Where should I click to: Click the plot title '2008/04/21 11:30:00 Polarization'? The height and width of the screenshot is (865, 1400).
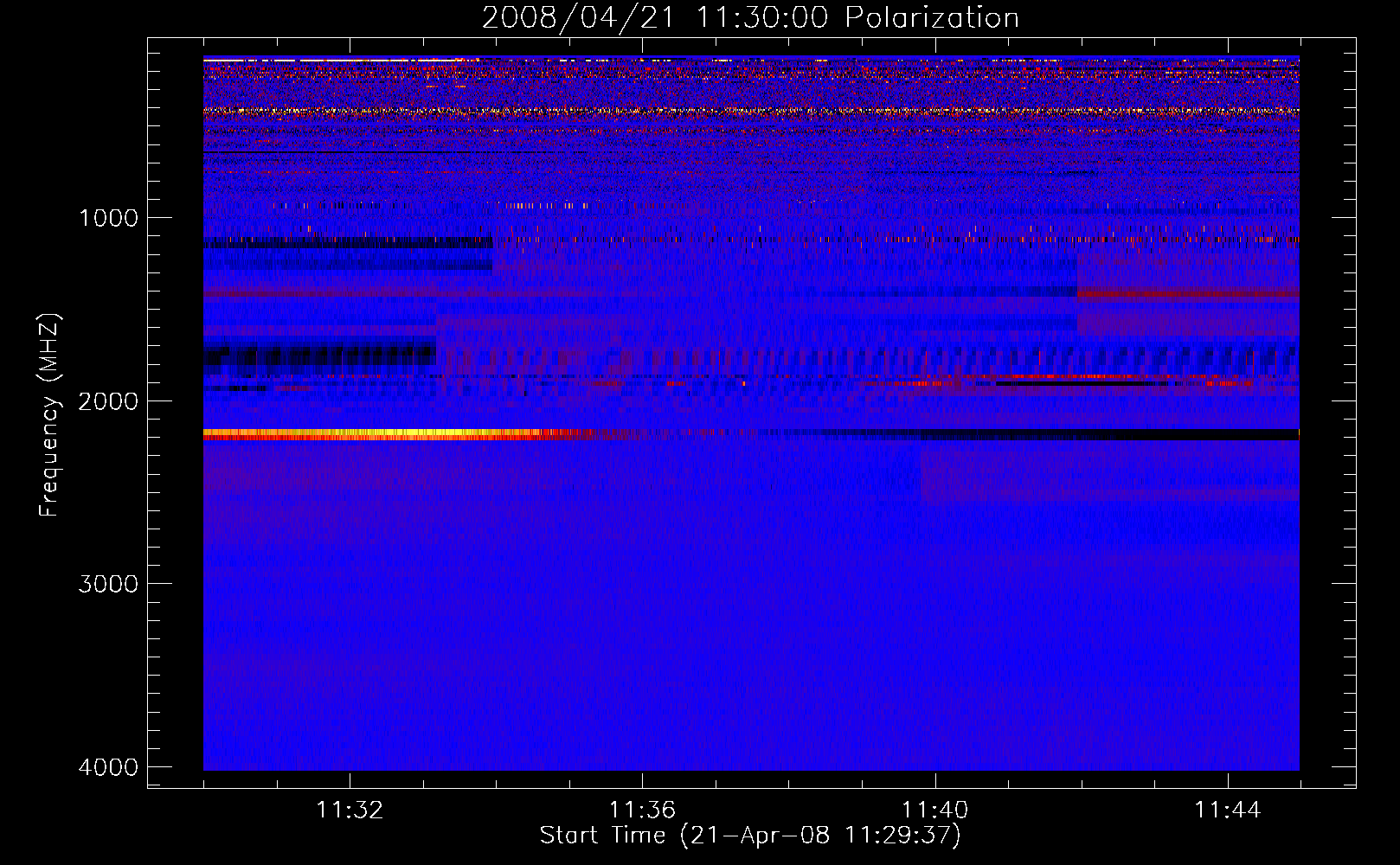click(750, 17)
